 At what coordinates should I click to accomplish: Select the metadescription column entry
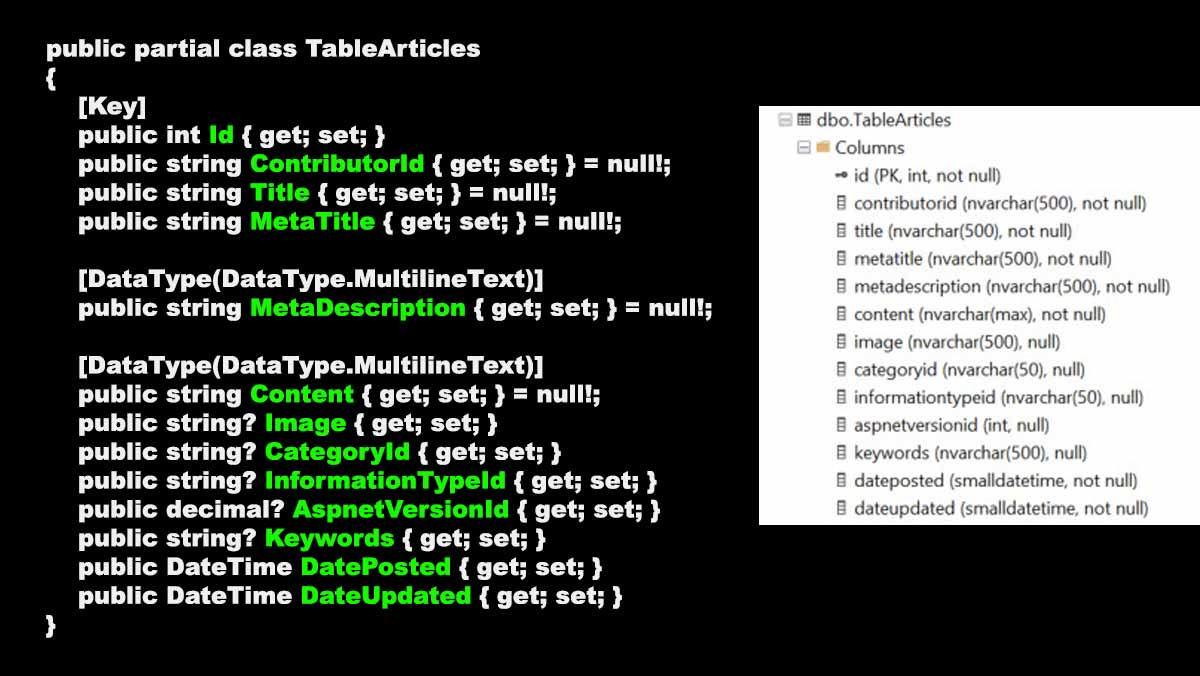click(x=1011, y=287)
